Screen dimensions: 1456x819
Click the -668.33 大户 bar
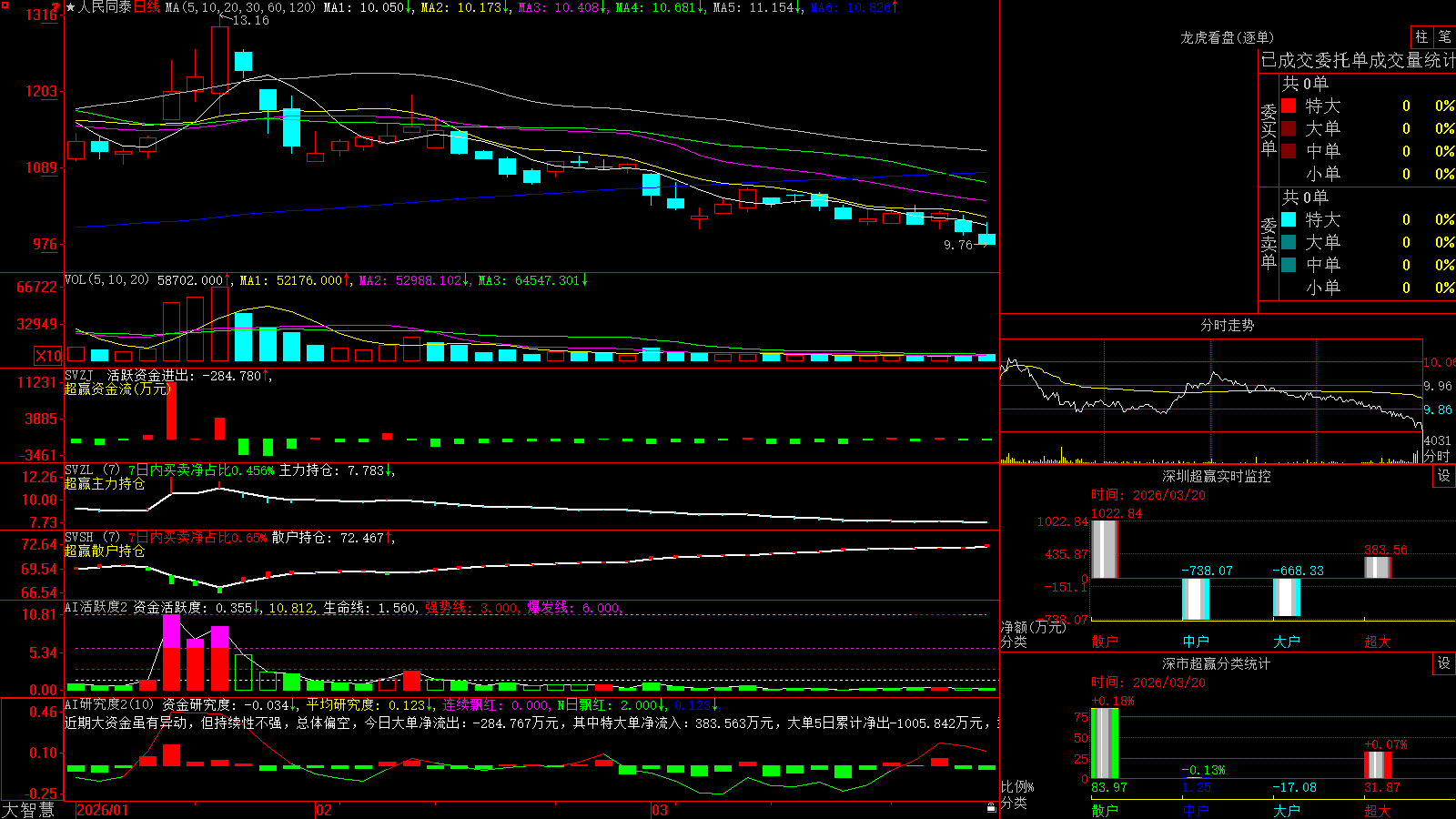[1287, 597]
